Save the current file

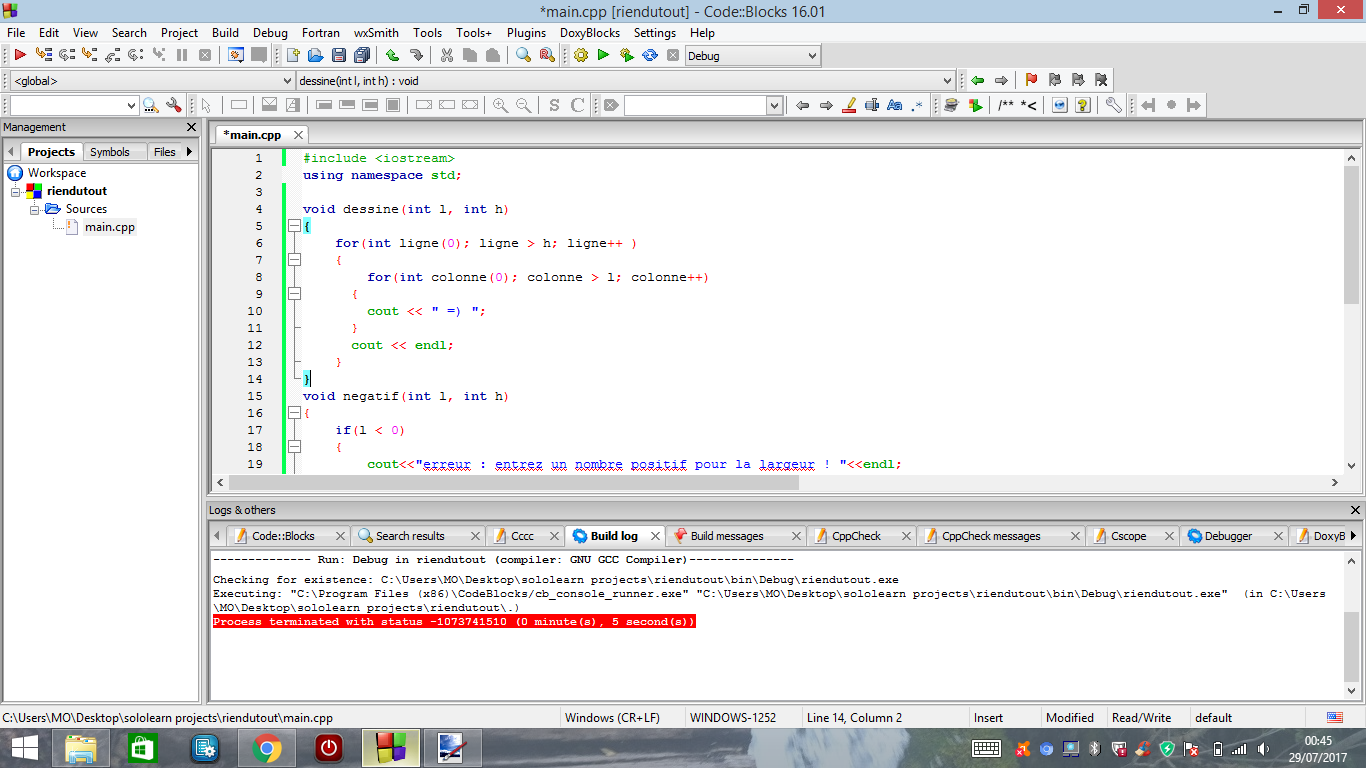(339, 56)
